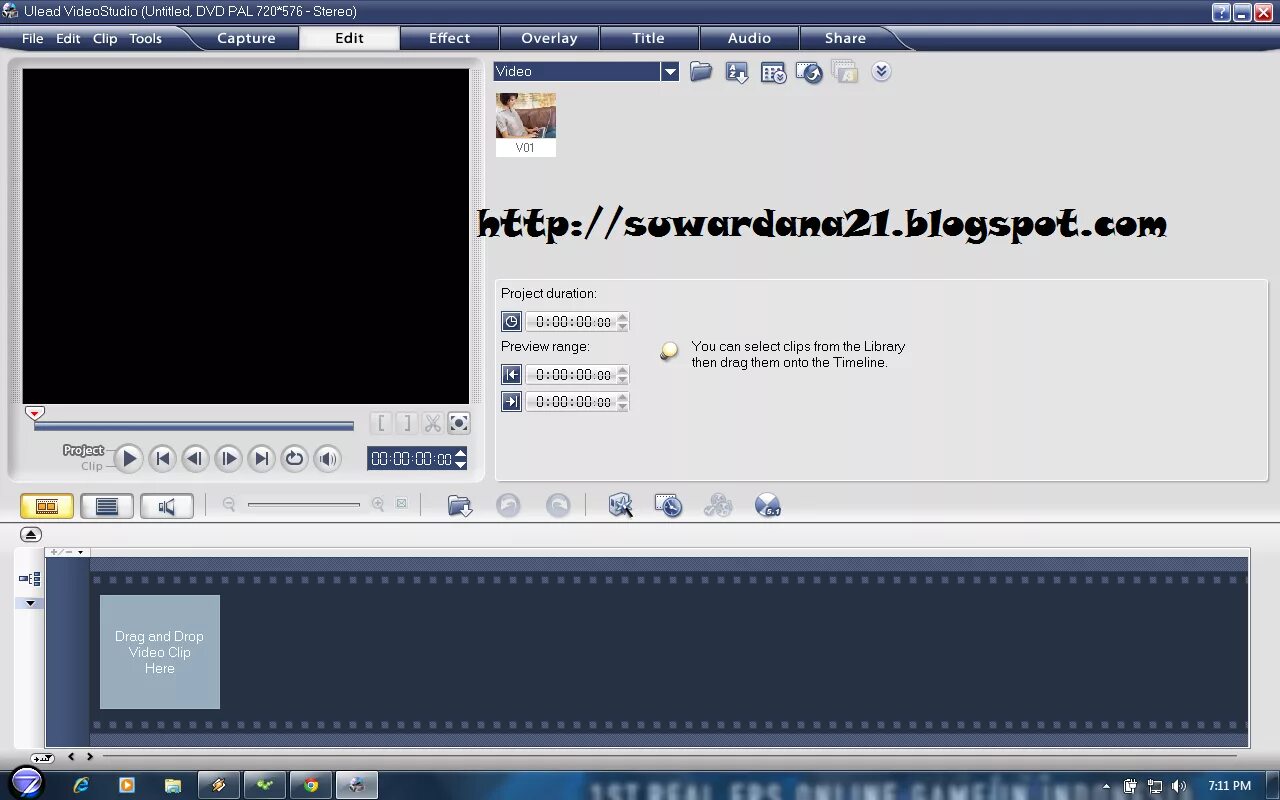This screenshot has height=800, width=1280.
Task: Adjust the Project duration timecode stepper
Action: click(x=623, y=322)
